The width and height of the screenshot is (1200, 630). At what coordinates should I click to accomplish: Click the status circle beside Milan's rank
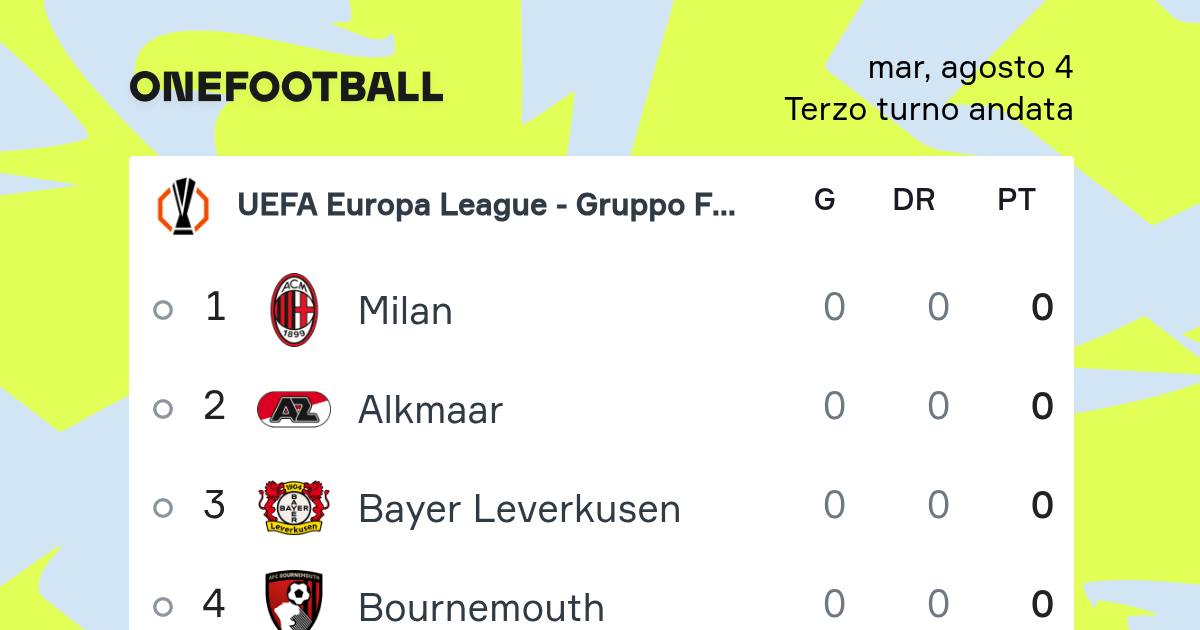pyautogui.click(x=163, y=310)
